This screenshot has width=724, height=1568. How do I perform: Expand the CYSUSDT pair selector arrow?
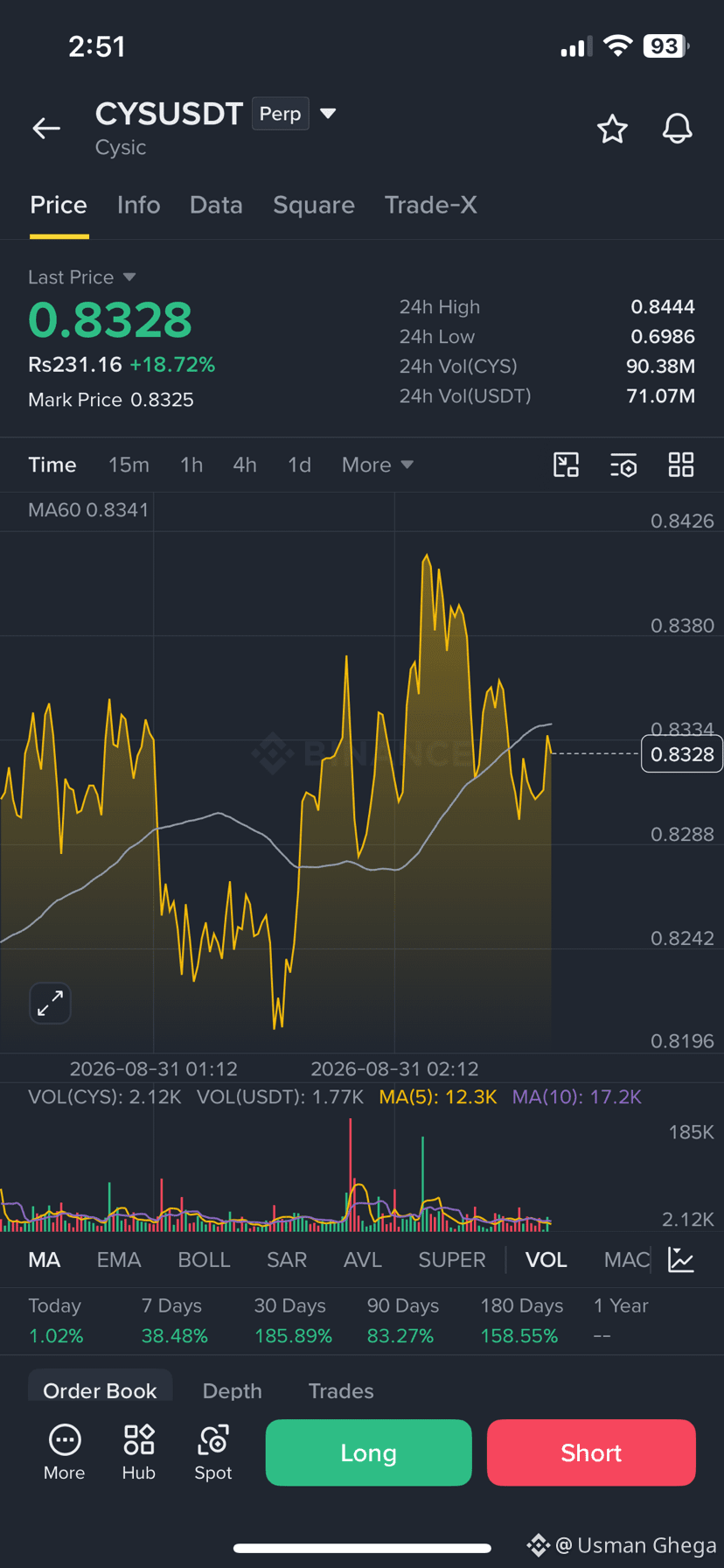328,114
